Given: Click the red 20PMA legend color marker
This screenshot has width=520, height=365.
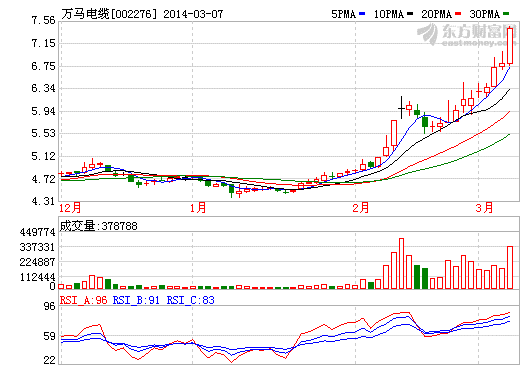Looking at the screenshot, I should tap(458, 14).
